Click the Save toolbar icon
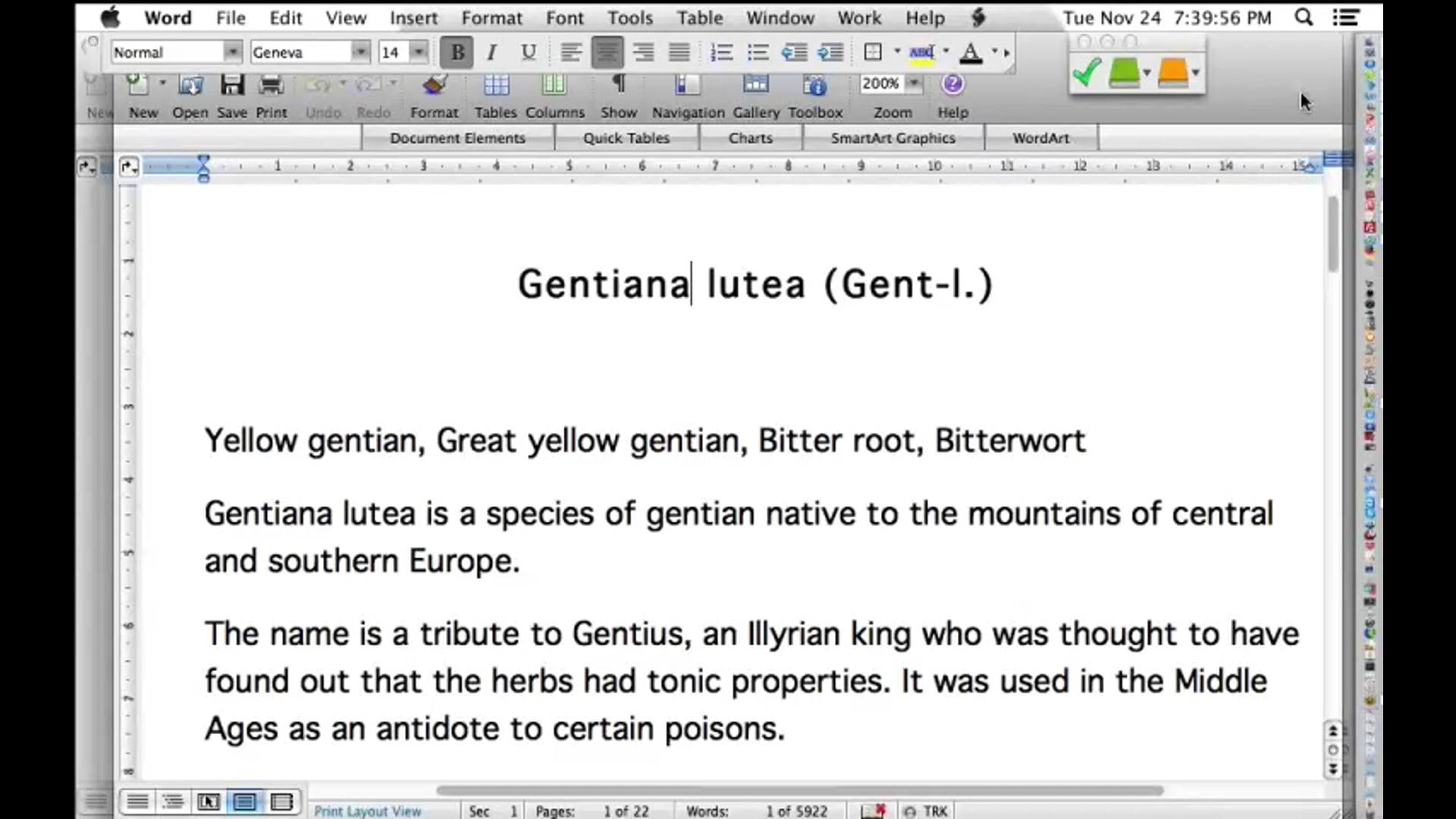Image resolution: width=1456 pixels, height=819 pixels. (x=232, y=85)
